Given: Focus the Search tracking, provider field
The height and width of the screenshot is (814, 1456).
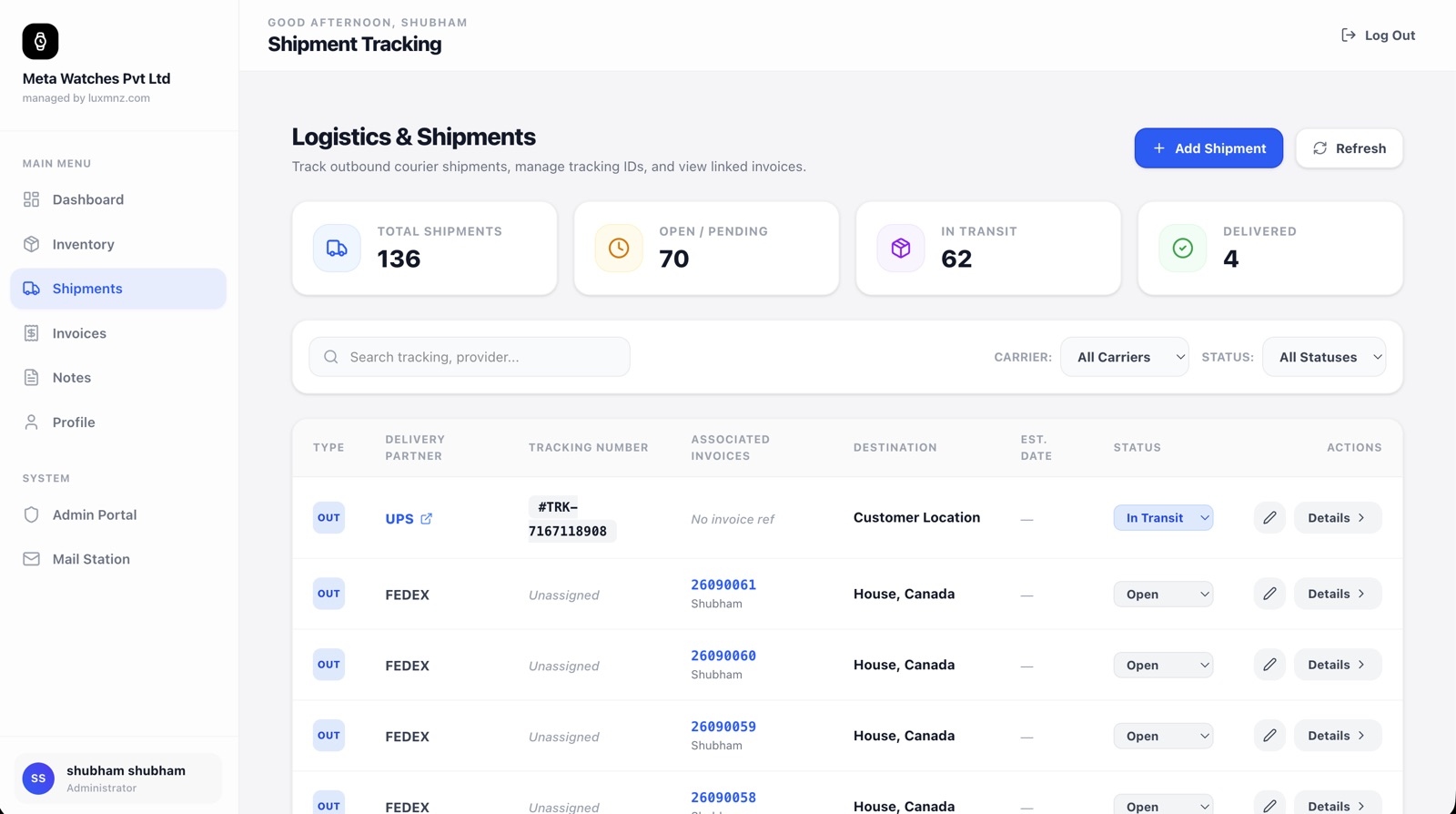Looking at the screenshot, I should (x=470, y=357).
